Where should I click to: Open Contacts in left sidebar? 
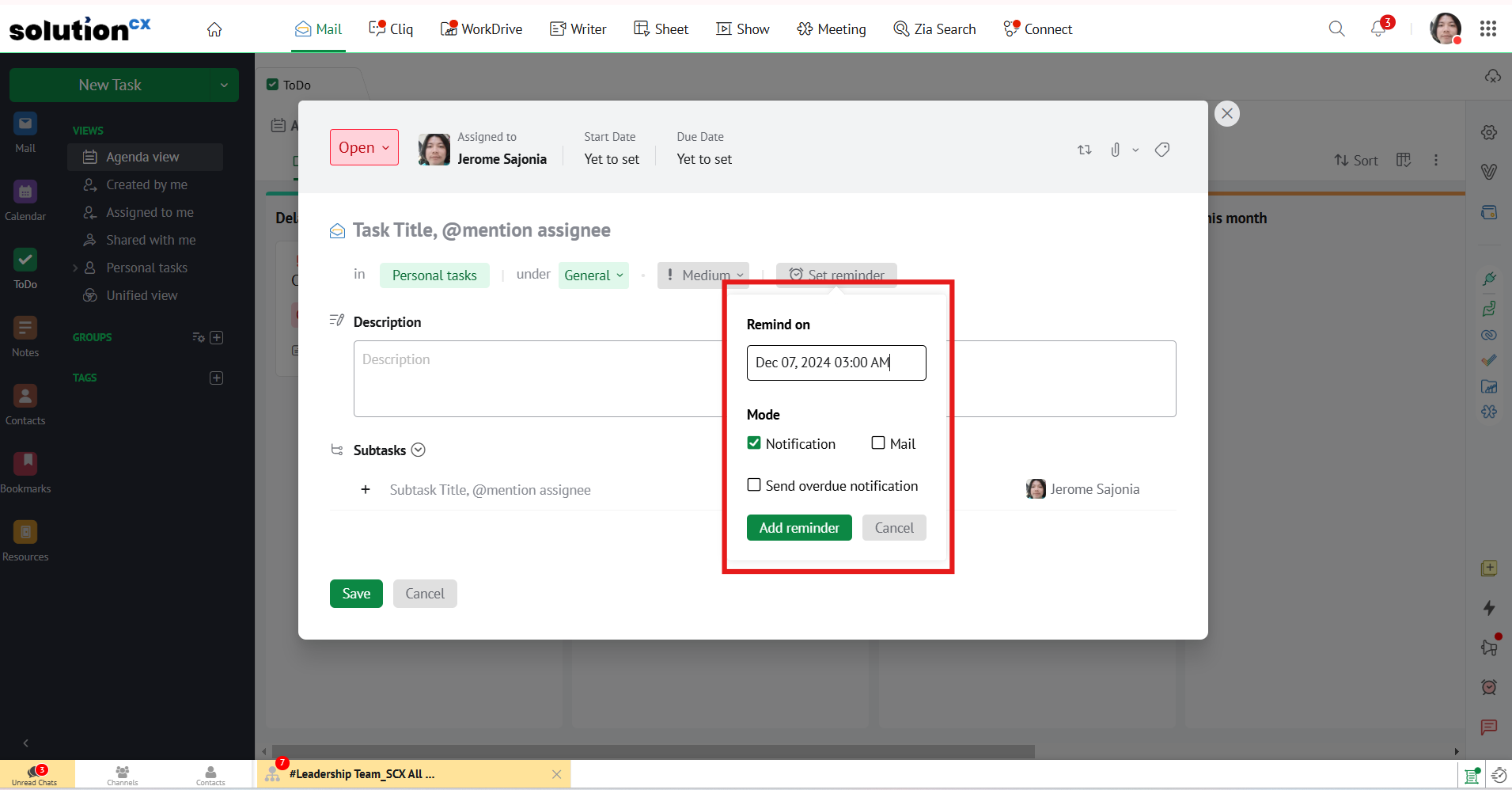click(25, 405)
